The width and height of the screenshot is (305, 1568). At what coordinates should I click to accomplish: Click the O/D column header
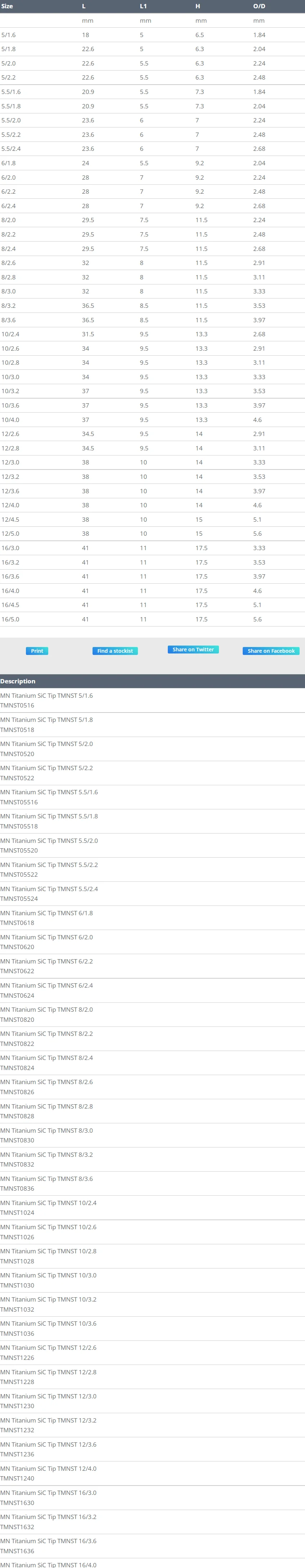[x=259, y=6]
